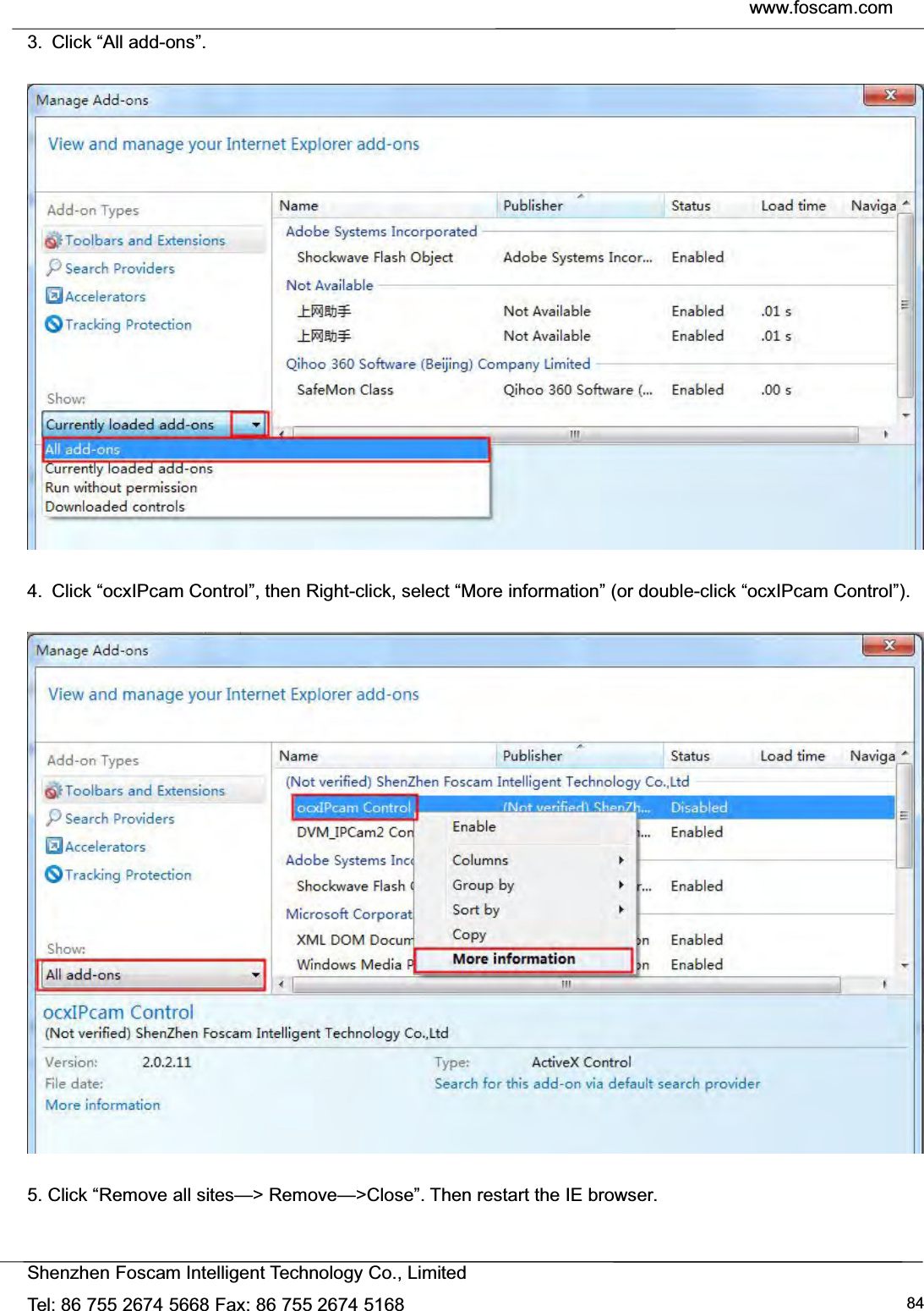Sort by Status column header in lower window
Screen dimensions: 924x1311
[x=709, y=756]
